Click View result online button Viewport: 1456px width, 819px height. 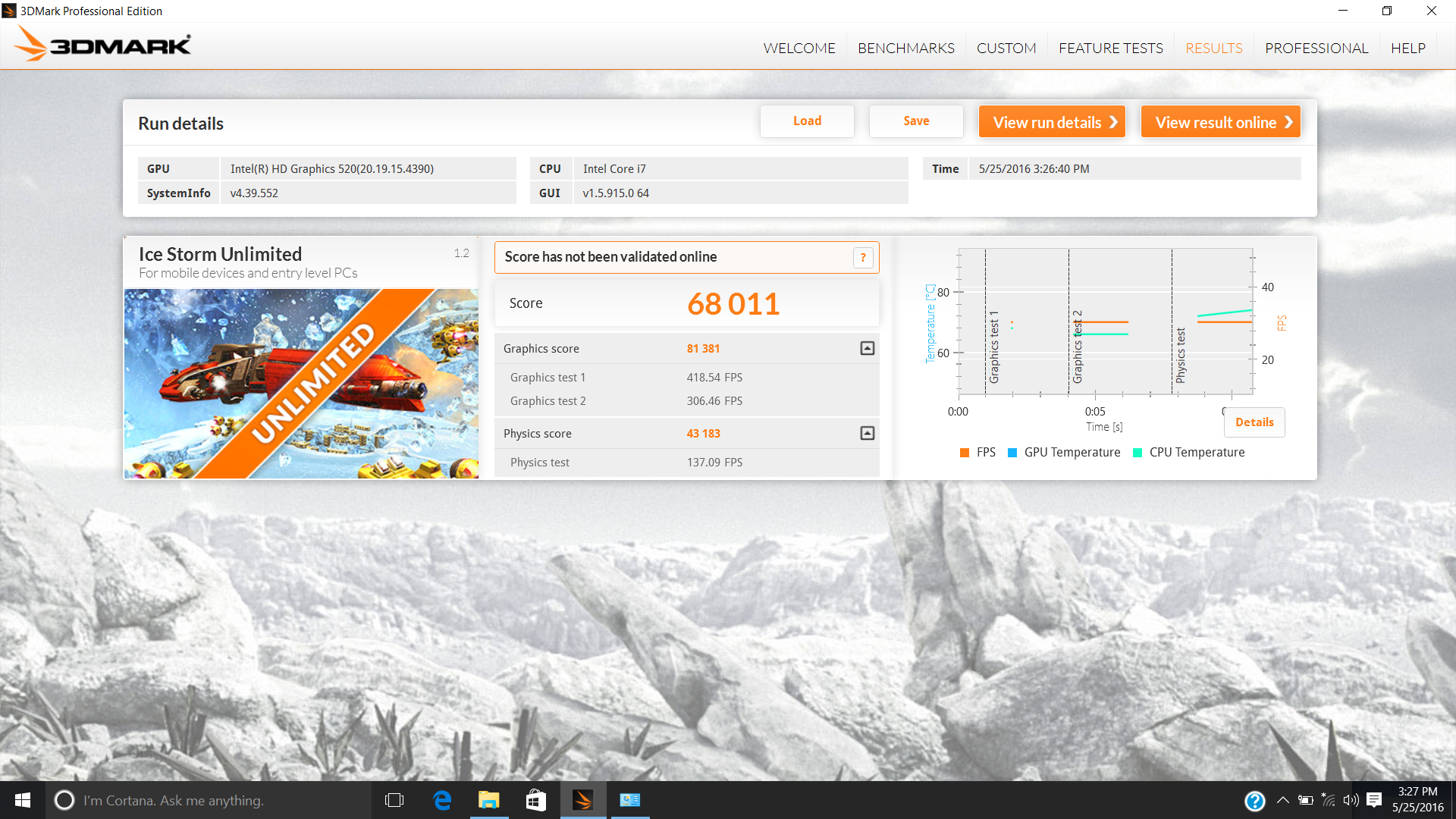(x=1221, y=122)
